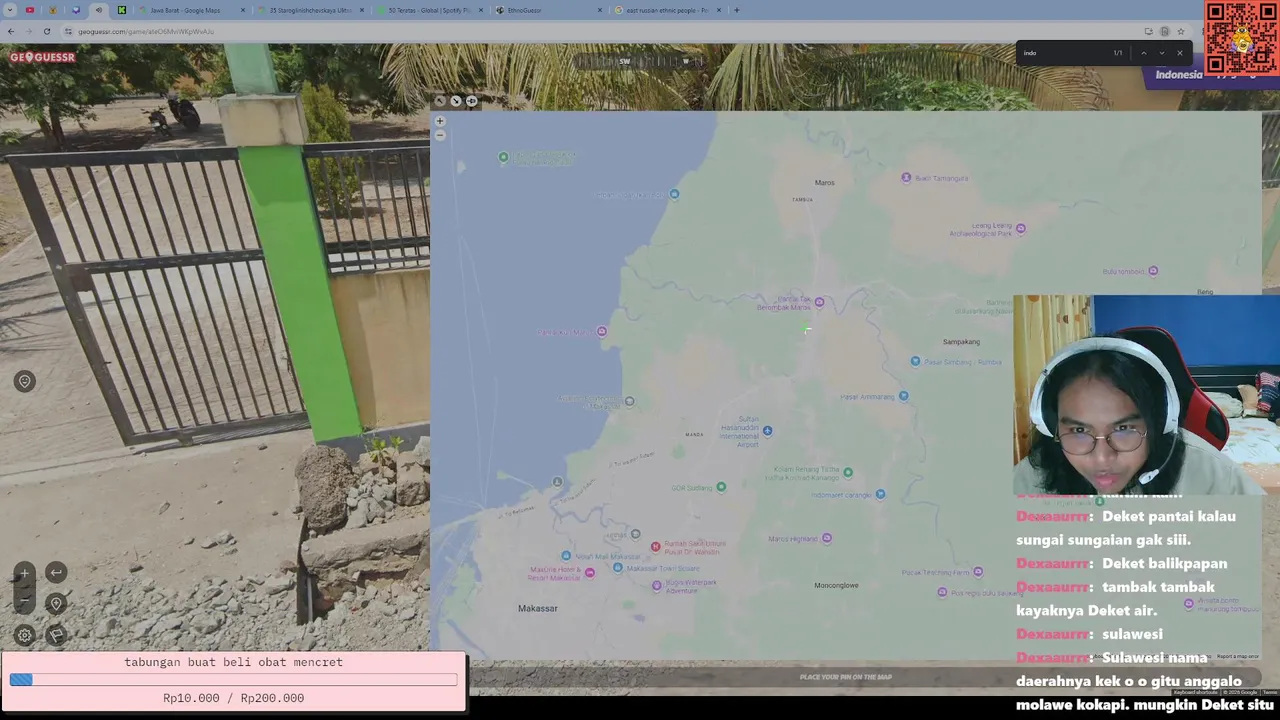Click the Moncongloe label on map

coord(836,585)
